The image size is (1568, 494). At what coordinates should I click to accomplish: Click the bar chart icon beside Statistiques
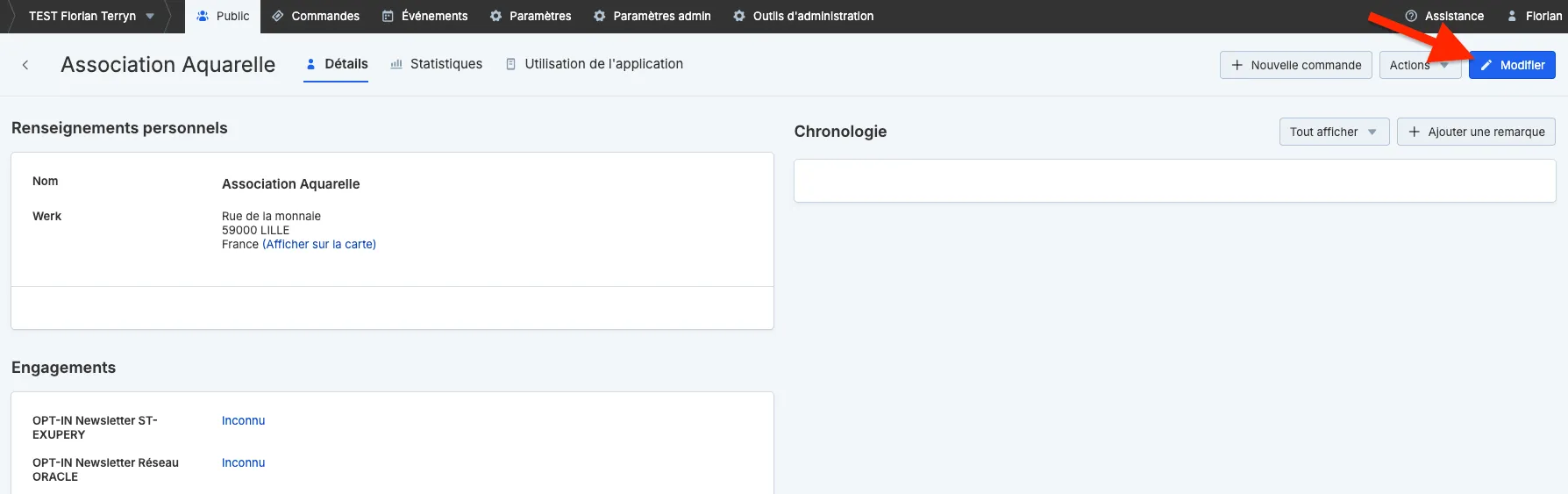[396, 64]
